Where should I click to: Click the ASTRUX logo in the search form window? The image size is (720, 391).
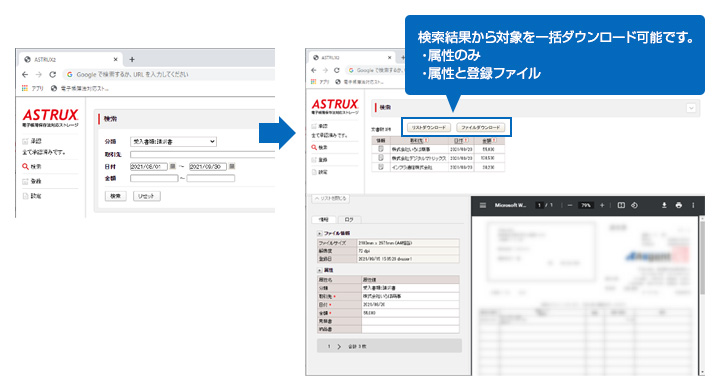click(51, 117)
